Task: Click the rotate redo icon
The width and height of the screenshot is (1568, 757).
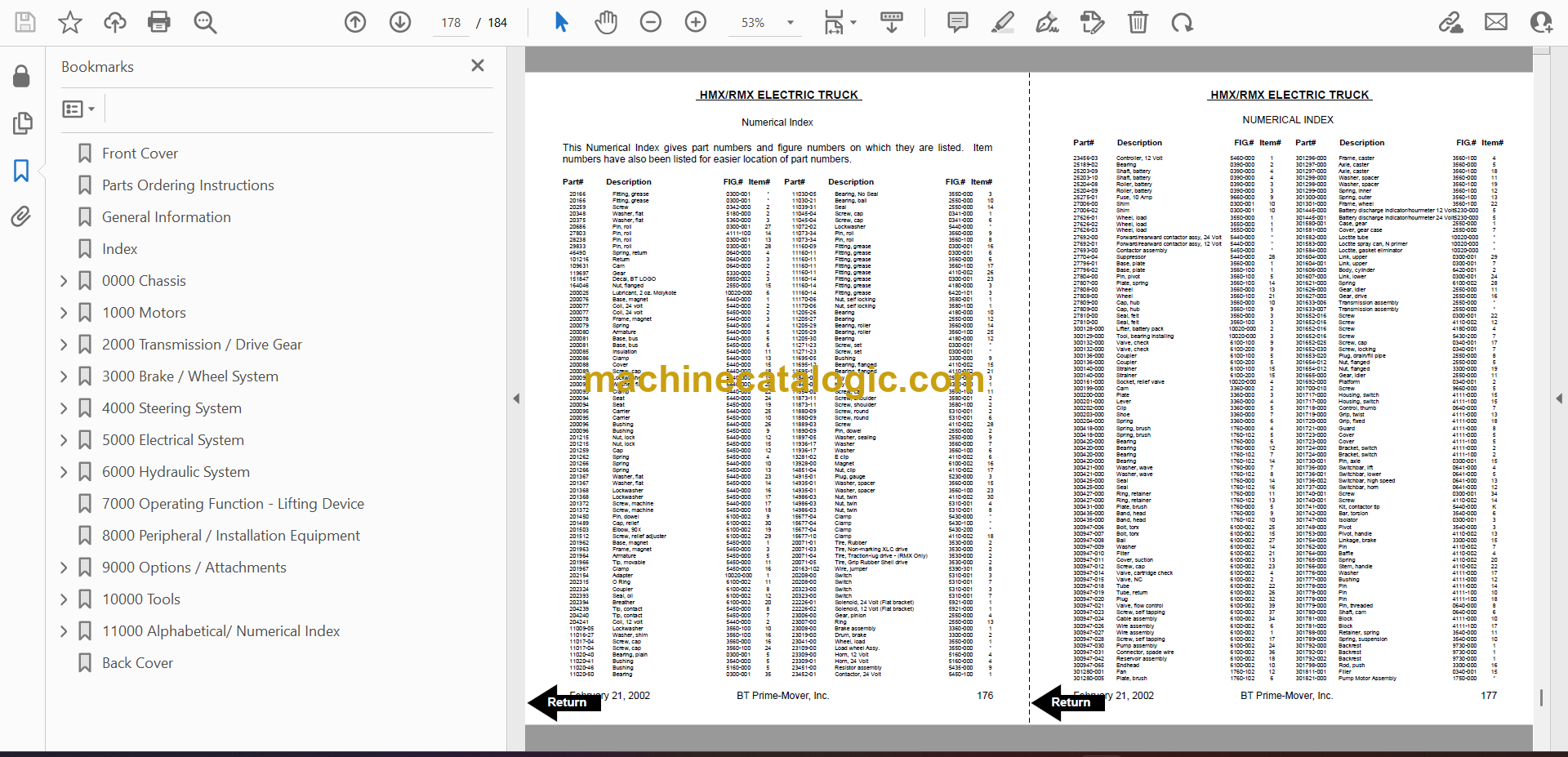Action: pos(1183,22)
